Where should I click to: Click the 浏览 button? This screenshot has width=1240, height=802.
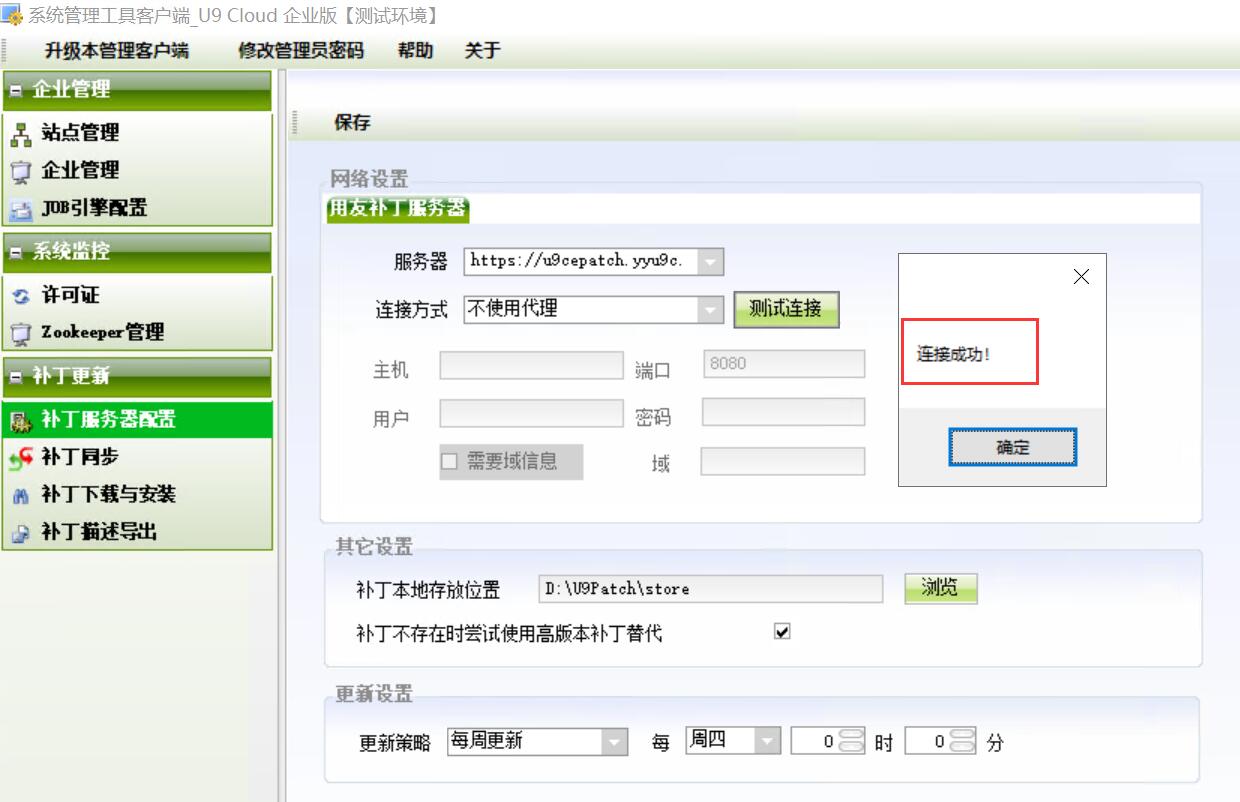(x=940, y=588)
